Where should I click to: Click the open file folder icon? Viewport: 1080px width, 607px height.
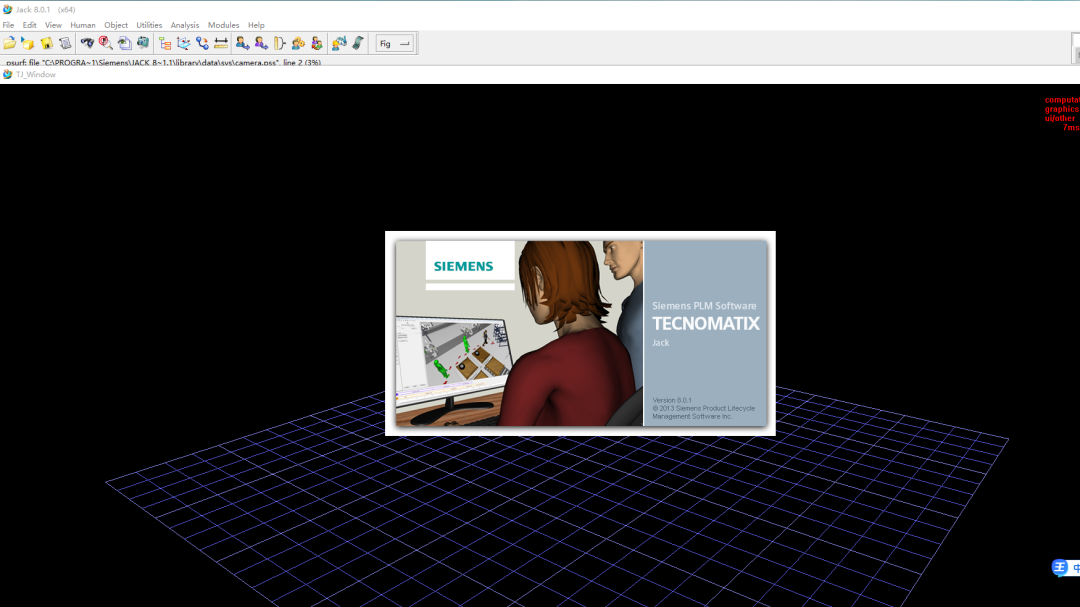pos(10,43)
